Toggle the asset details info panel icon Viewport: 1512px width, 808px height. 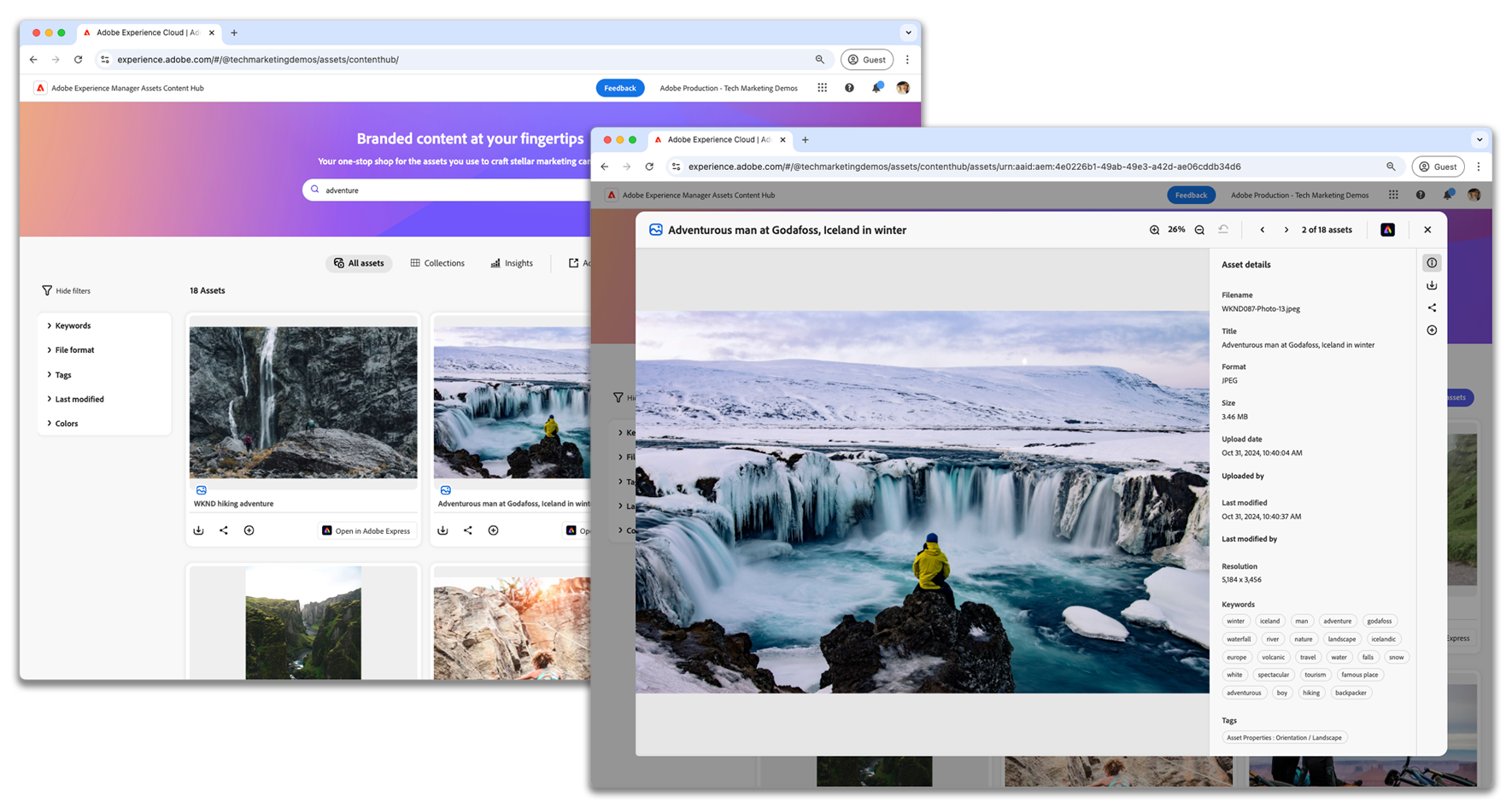tap(1432, 263)
